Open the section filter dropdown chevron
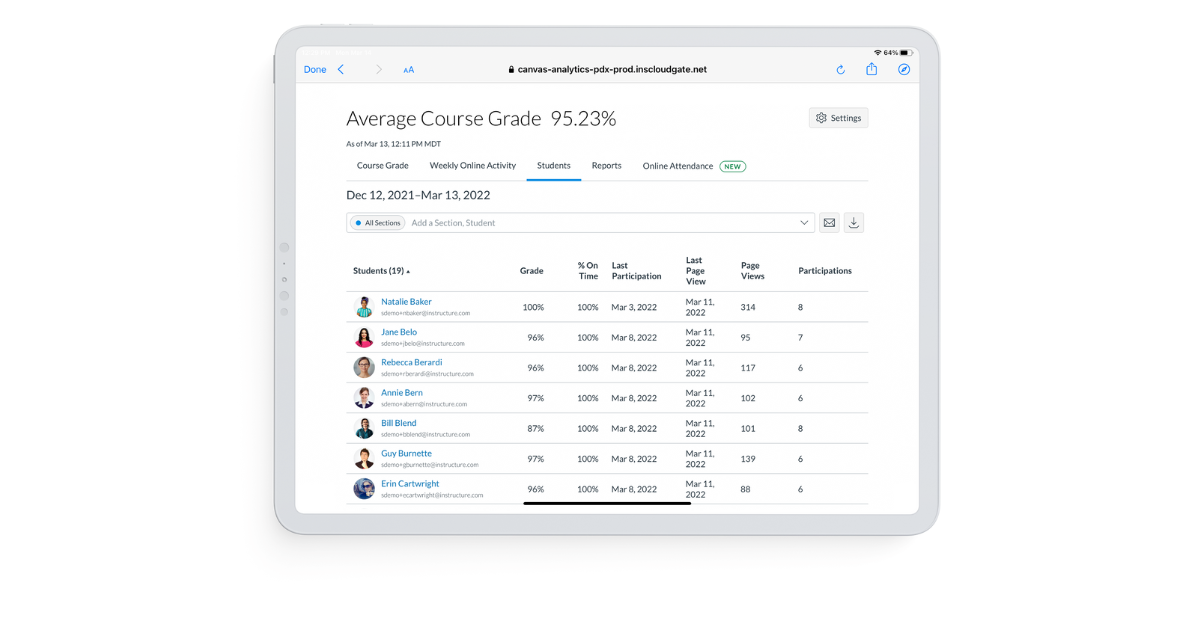This screenshot has width=1200, height=627. point(806,222)
